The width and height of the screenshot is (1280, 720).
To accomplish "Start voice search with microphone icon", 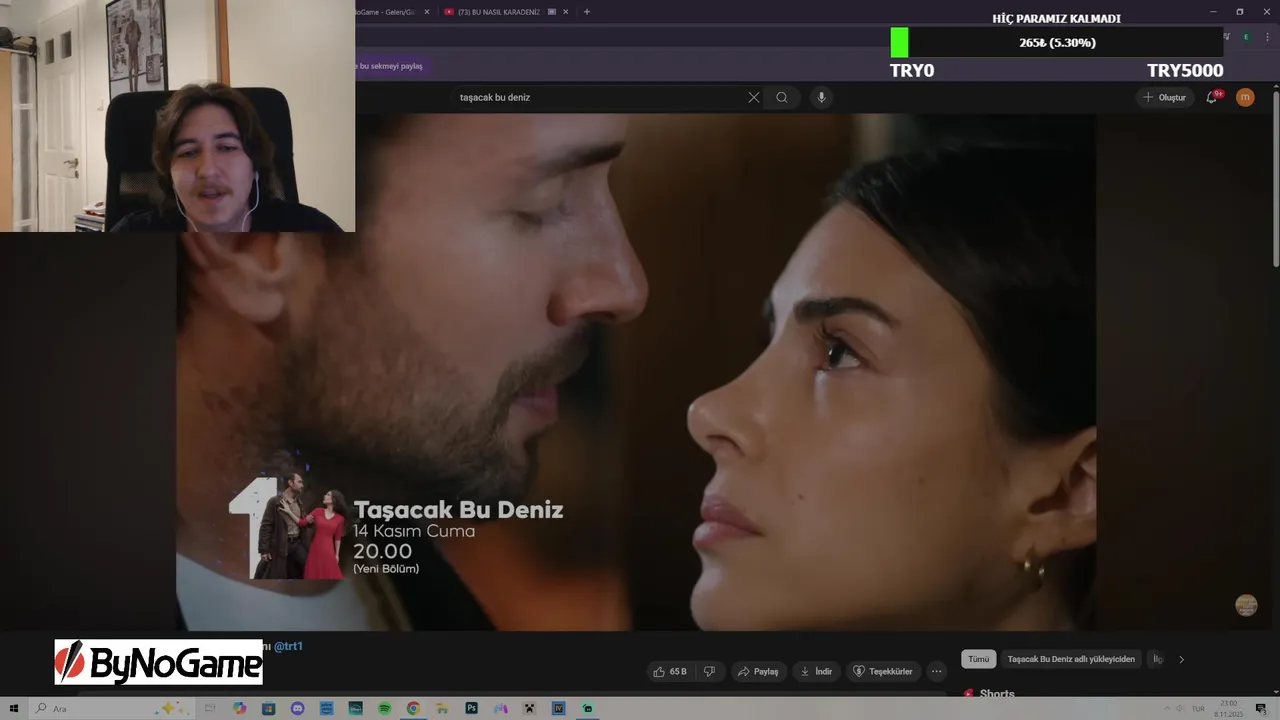I will [x=821, y=97].
